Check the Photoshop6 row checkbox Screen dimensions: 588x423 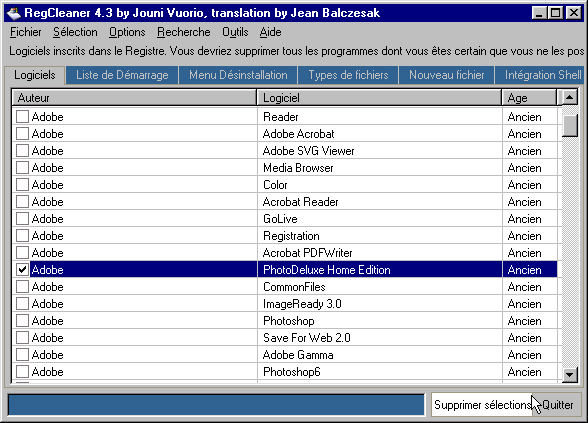[22, 372]
